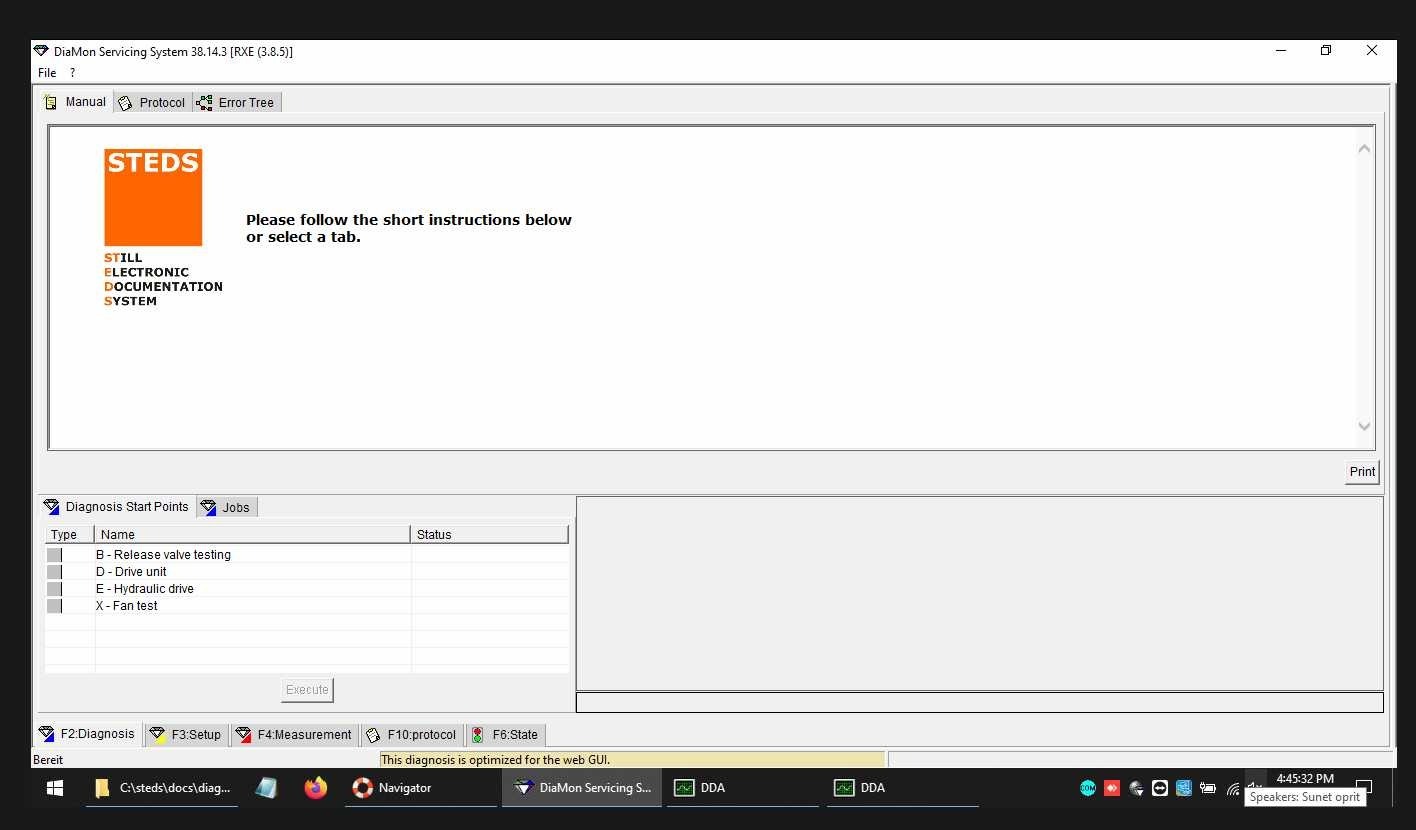The width and height of the screenshot is (1416, 830).
Task: Select X - Fan test entry
Action: click(x=127, y=606)
